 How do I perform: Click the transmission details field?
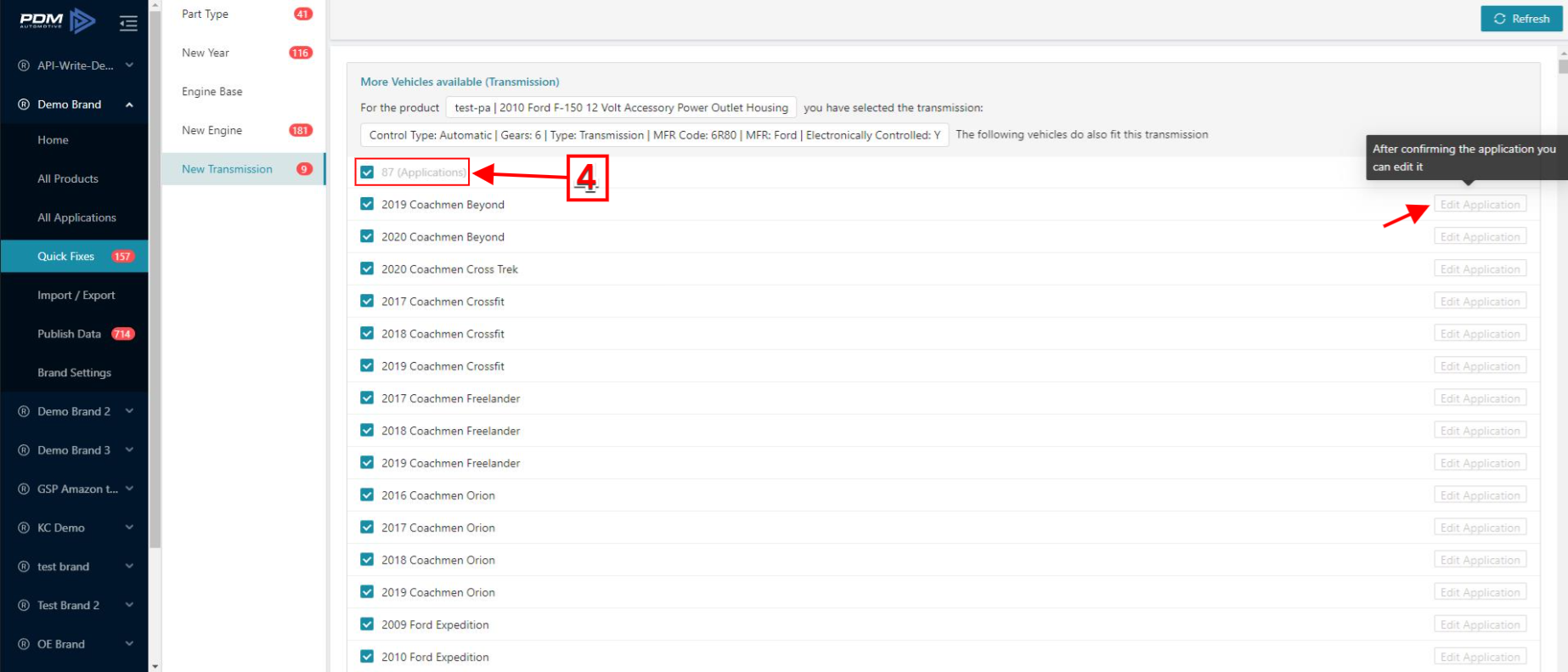pyautogui.click(x=654, y=135)
